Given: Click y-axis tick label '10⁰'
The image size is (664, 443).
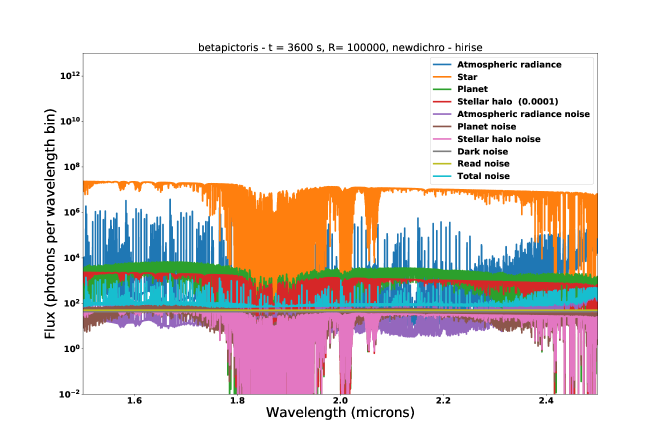Looking at the screenshot, I should tap(72, 349).
